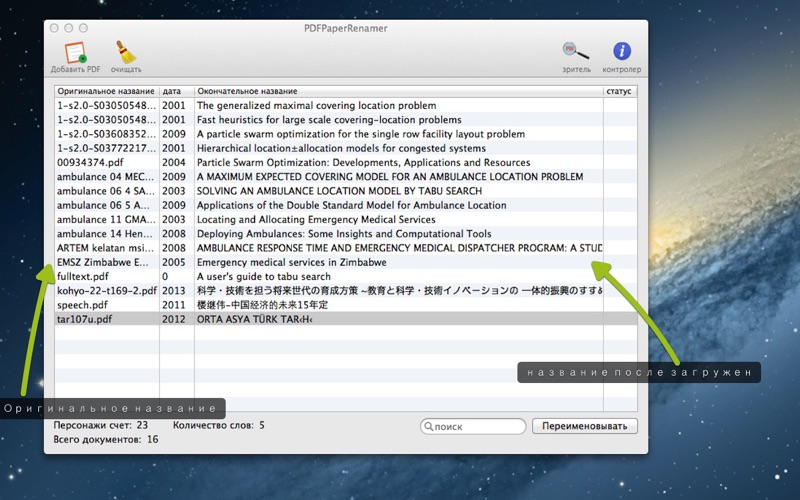Select file name 'ARTEM kelatan msi…'
Viewport: 800px width, 500px height.
(105, 248)
